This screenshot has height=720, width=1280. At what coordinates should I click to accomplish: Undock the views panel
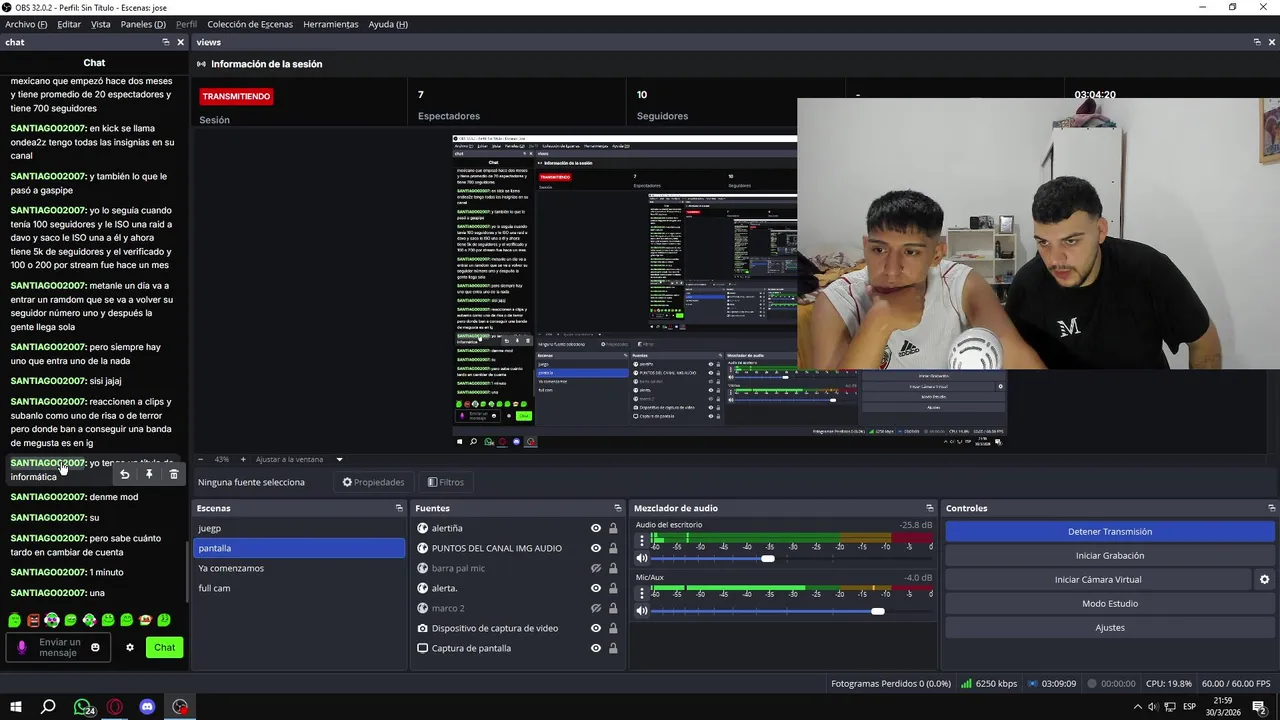(x=1257, y=42)
